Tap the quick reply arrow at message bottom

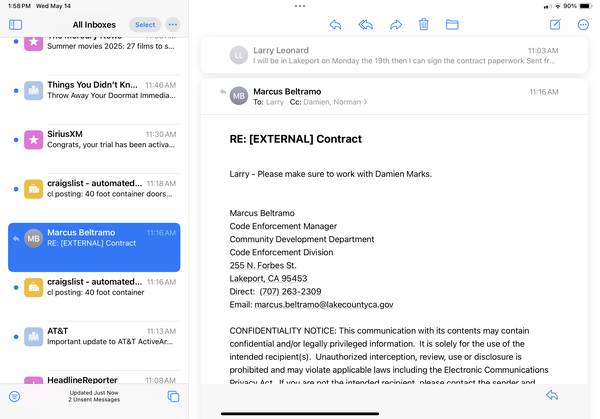tap(551, 395)
